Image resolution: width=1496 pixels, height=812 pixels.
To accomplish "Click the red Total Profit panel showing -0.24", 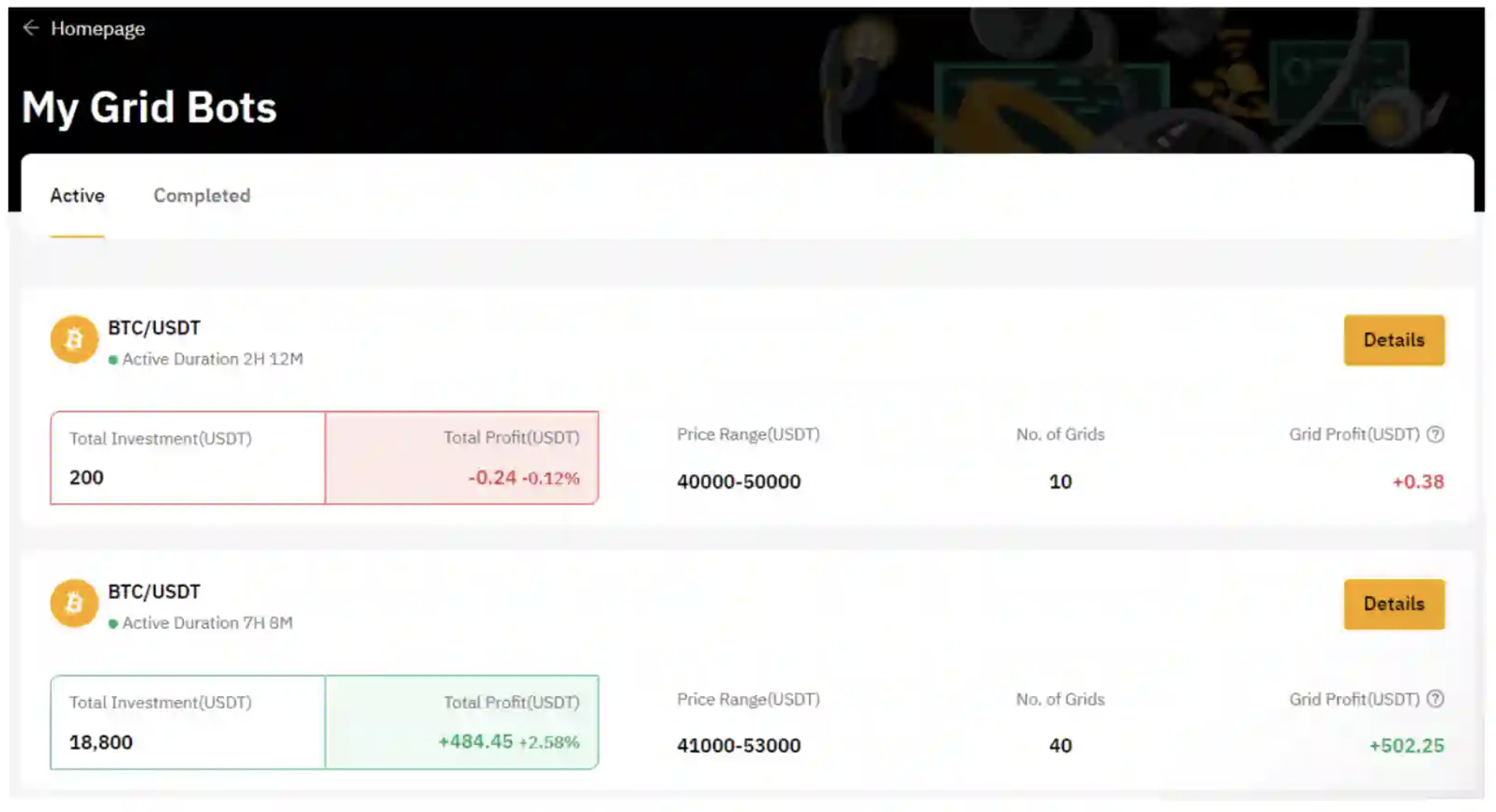I will tap(461, 458).
